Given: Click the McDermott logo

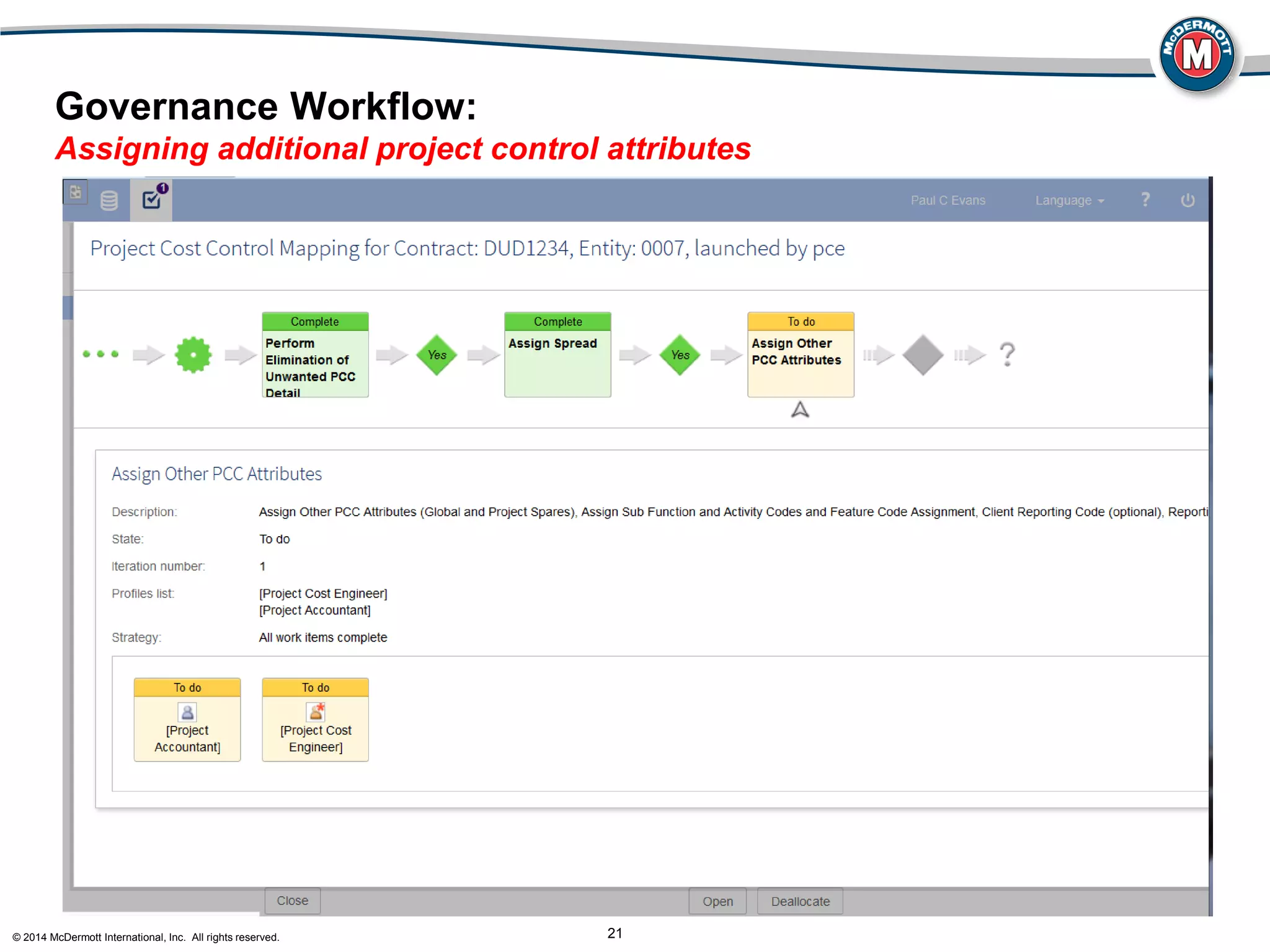Looking at the screenshot, I should (x=1197, y=55).
